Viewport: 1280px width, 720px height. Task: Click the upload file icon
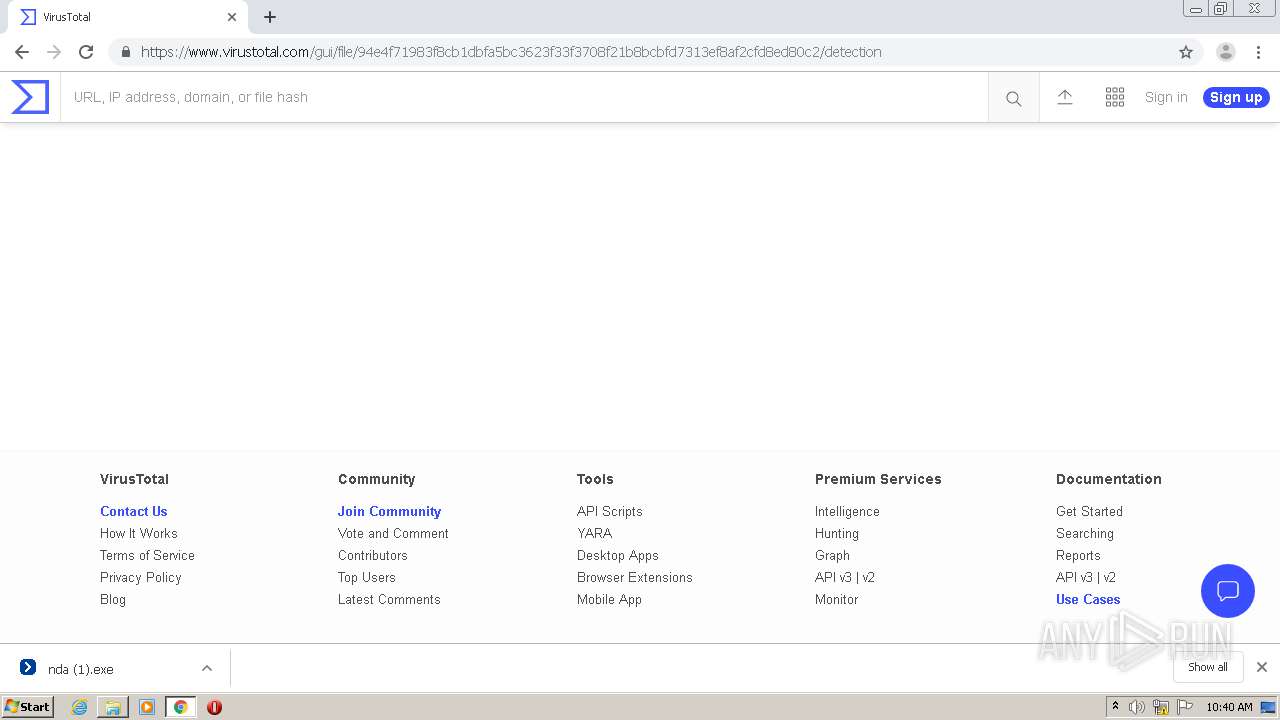tap(1065, 97)
